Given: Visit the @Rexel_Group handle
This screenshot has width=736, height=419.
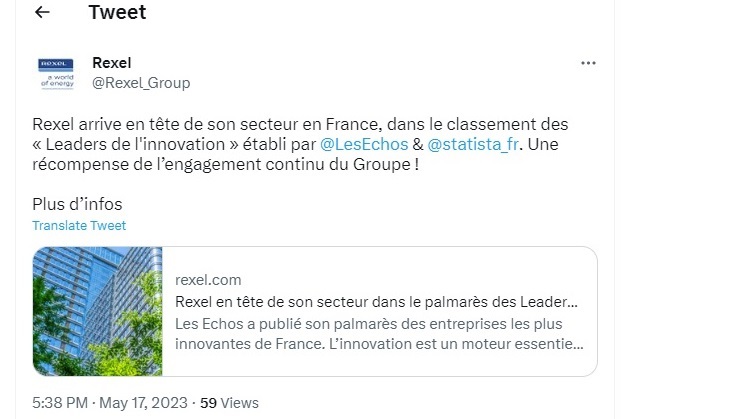Looking at the screenshot, I should point(140,82).
